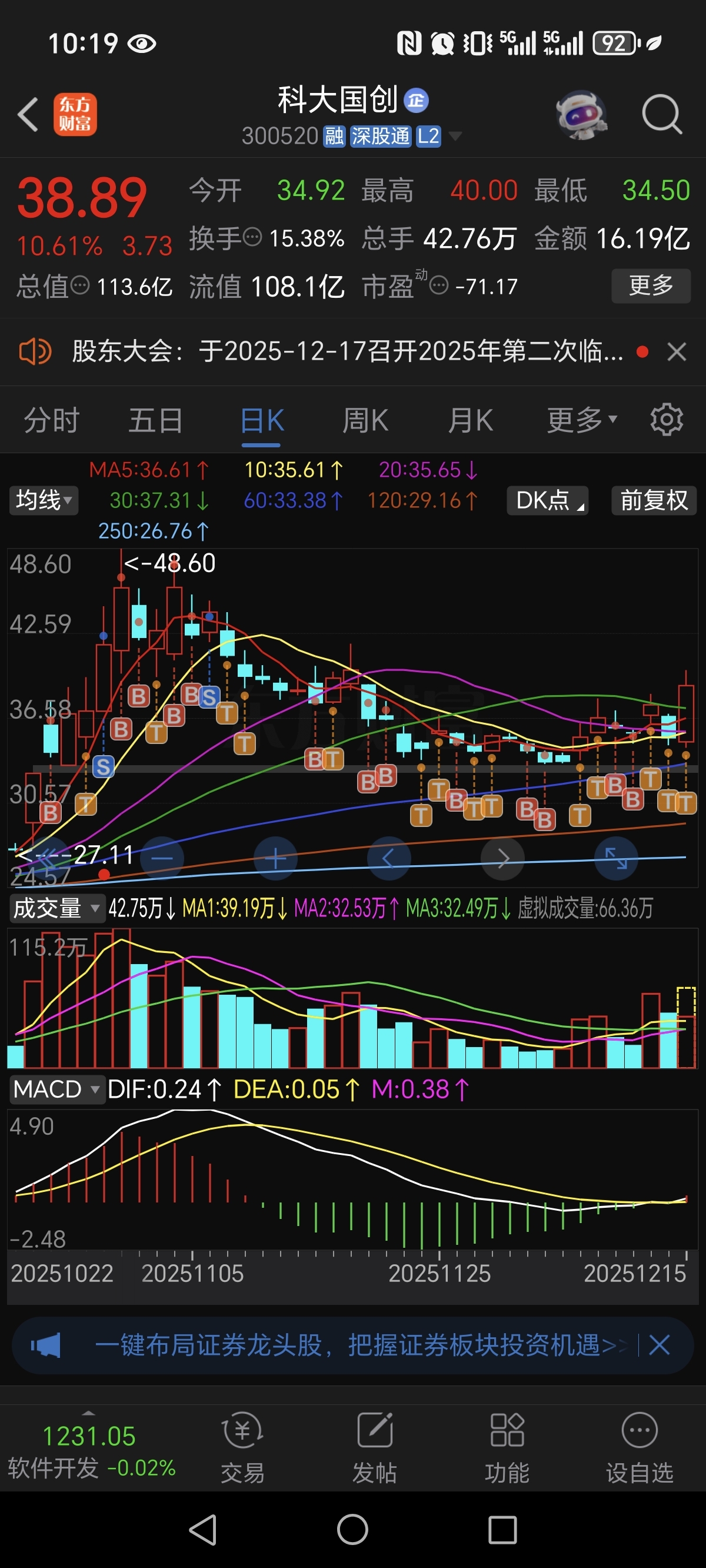
Task: Close the 证券龙头股 promo banner
Action: [659, 1345]
